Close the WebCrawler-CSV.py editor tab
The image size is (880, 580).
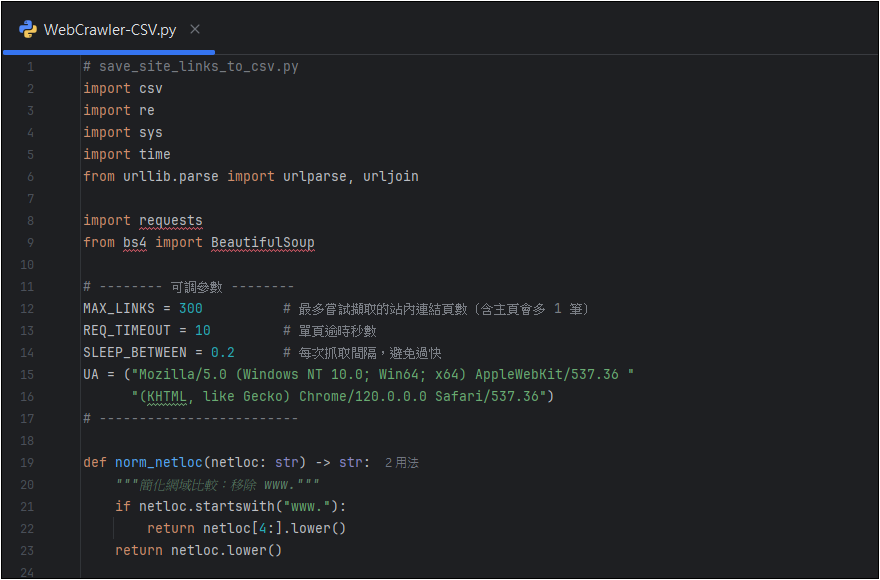click(195, 29)
